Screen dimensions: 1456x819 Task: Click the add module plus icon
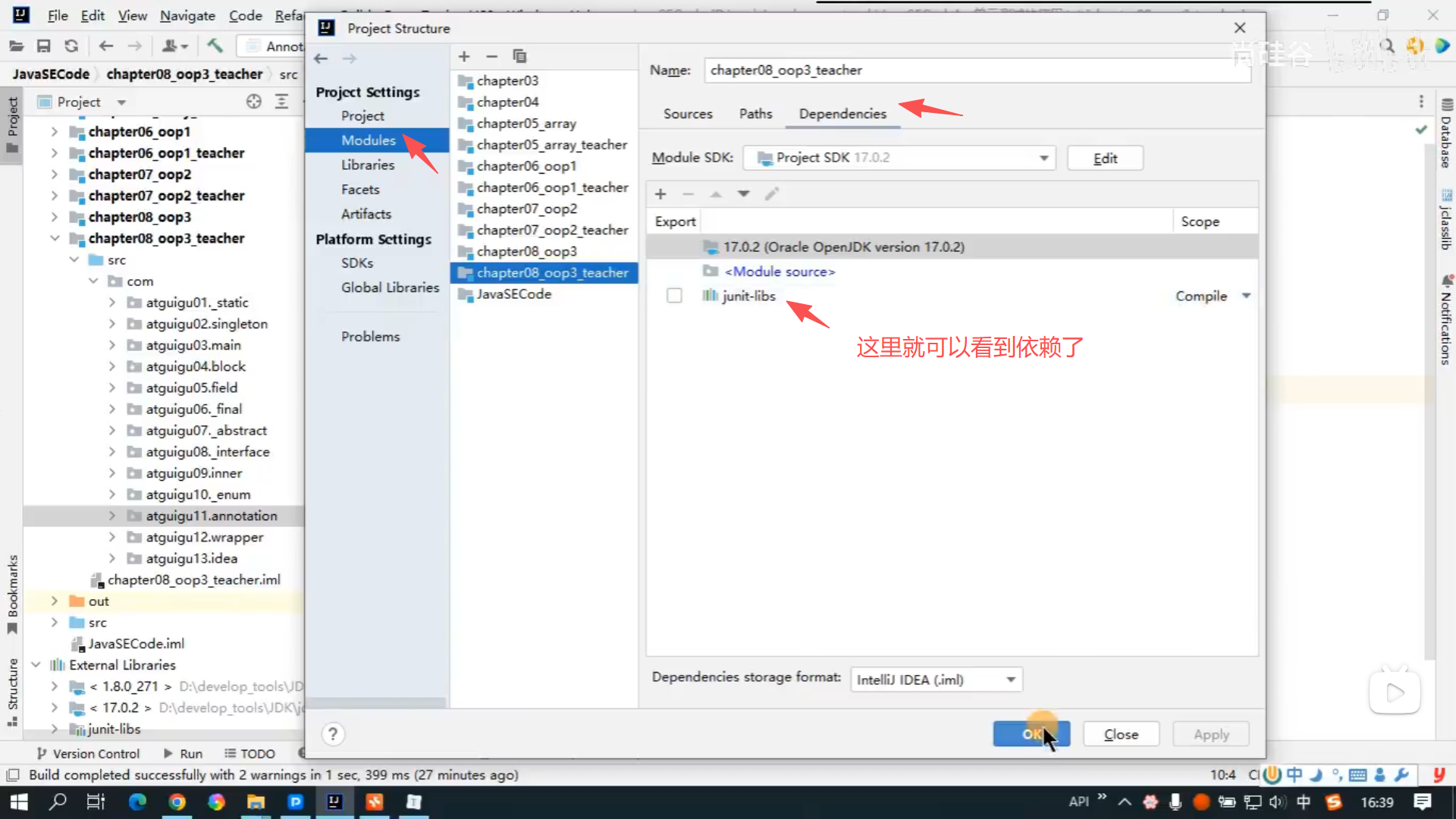click(464, 56)
